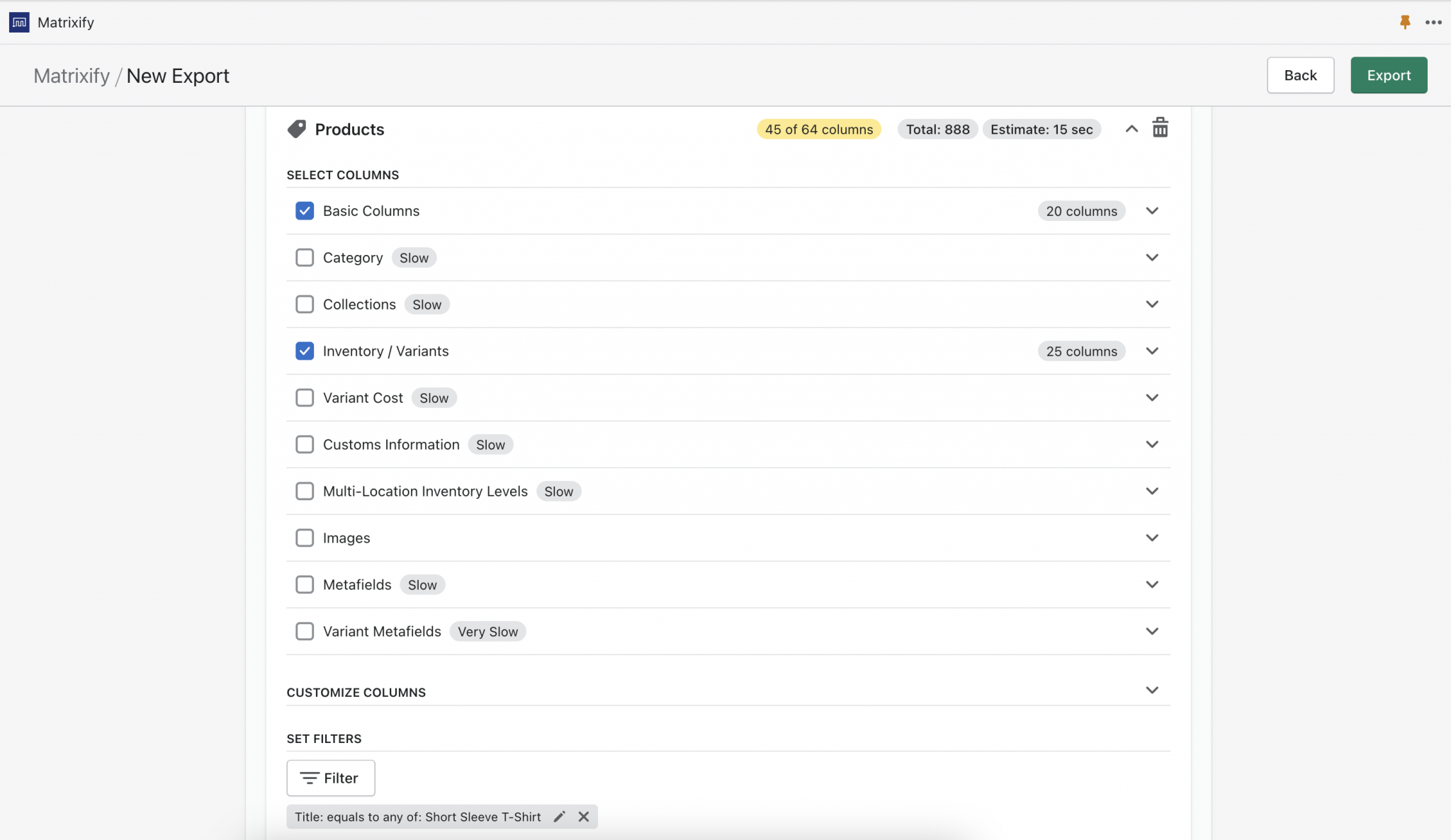Collapse the Products section with up chevron
1451x840 pixels.
point(1131,129)
